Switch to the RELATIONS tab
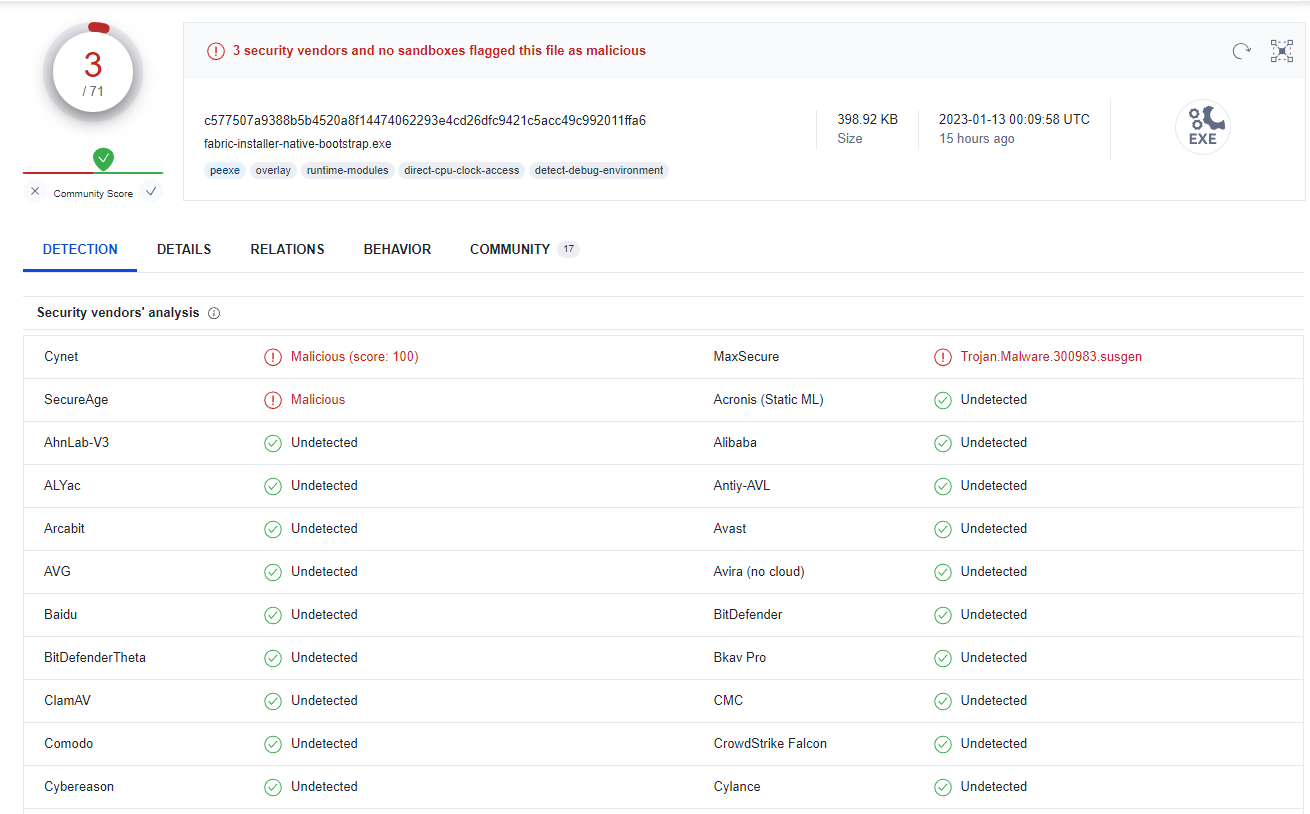The width and height of the screenshot is (1310, 814). 287,249
